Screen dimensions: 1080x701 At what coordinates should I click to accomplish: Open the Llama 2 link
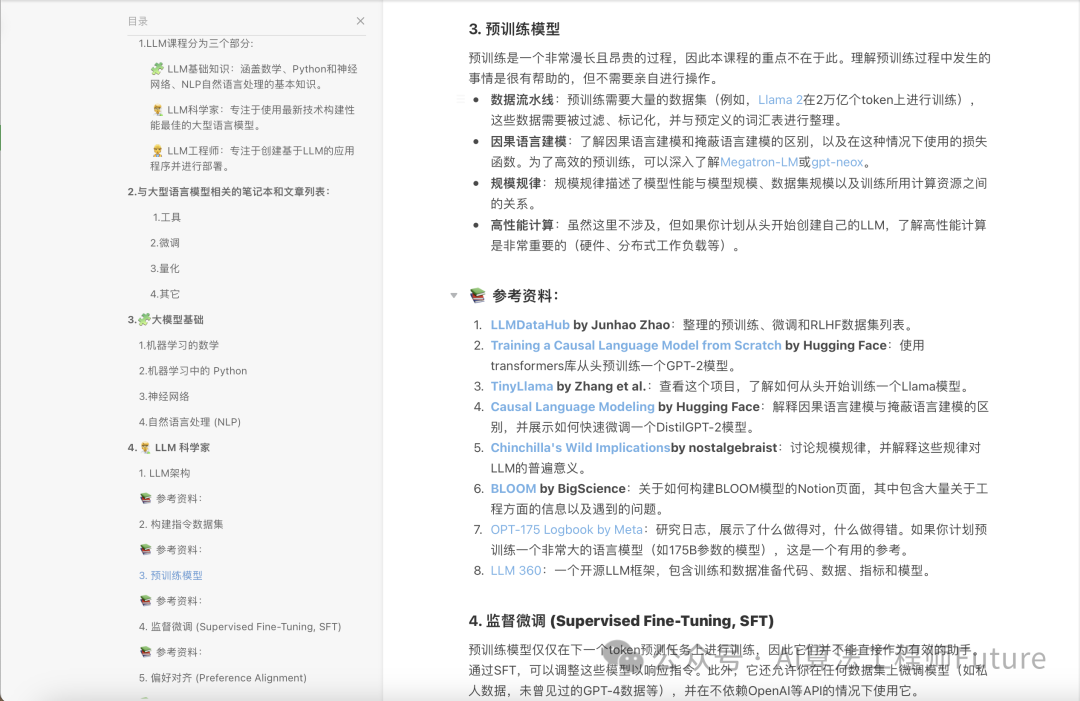pos(780,100)
